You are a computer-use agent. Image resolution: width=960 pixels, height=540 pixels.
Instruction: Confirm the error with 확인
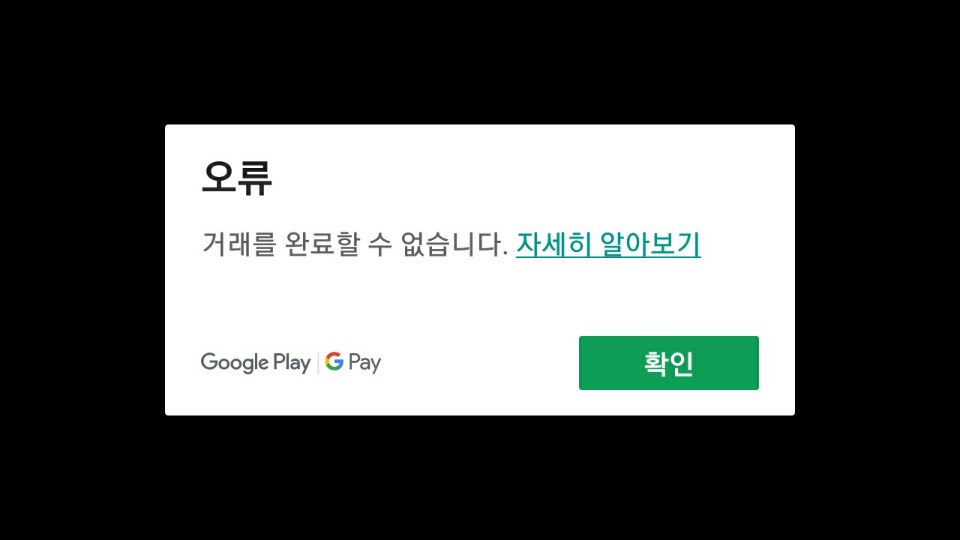[669, 362]
